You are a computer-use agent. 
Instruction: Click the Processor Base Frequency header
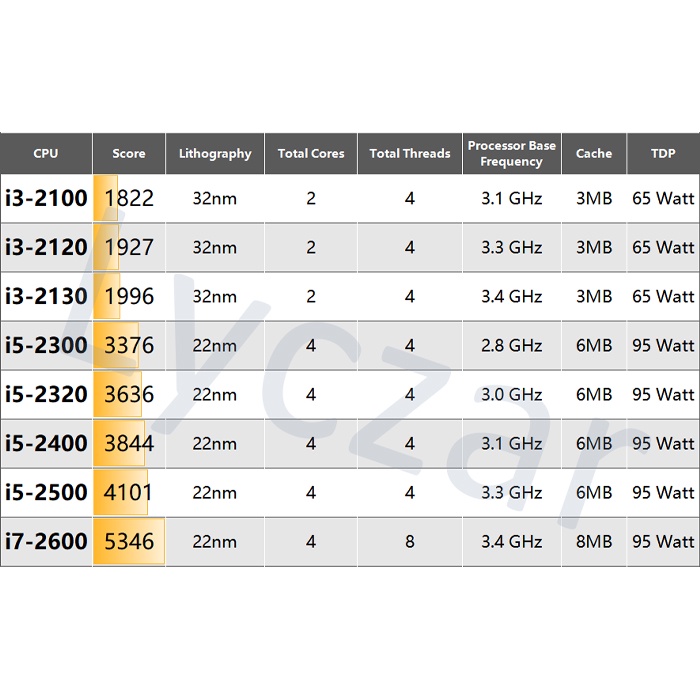pos(511,154)
